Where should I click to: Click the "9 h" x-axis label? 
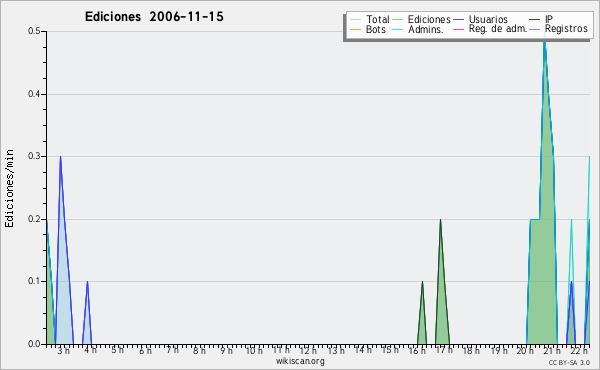tap(227, 351)
